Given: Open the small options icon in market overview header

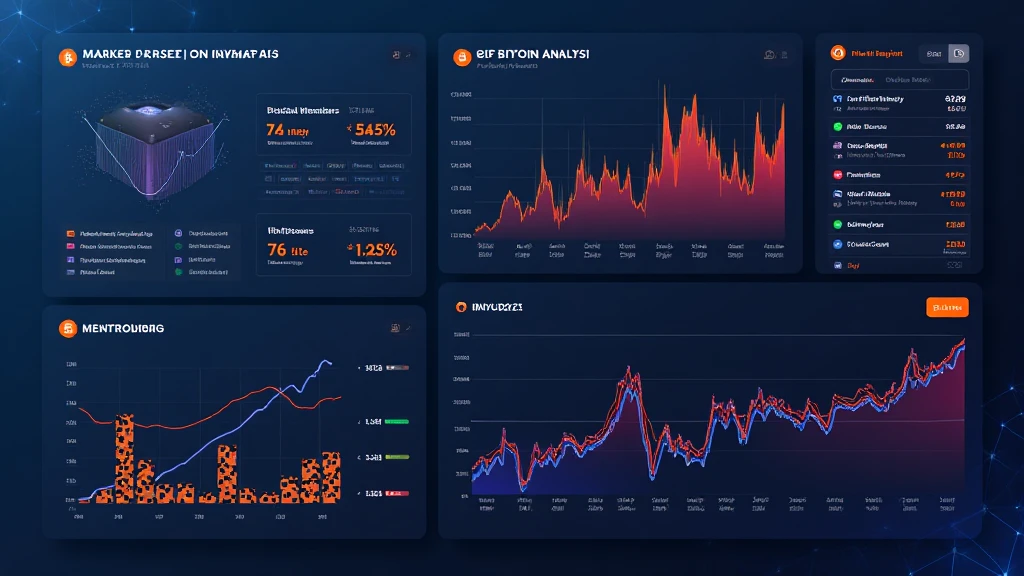Looking at the screenshot, I should (x=396, y=56).
